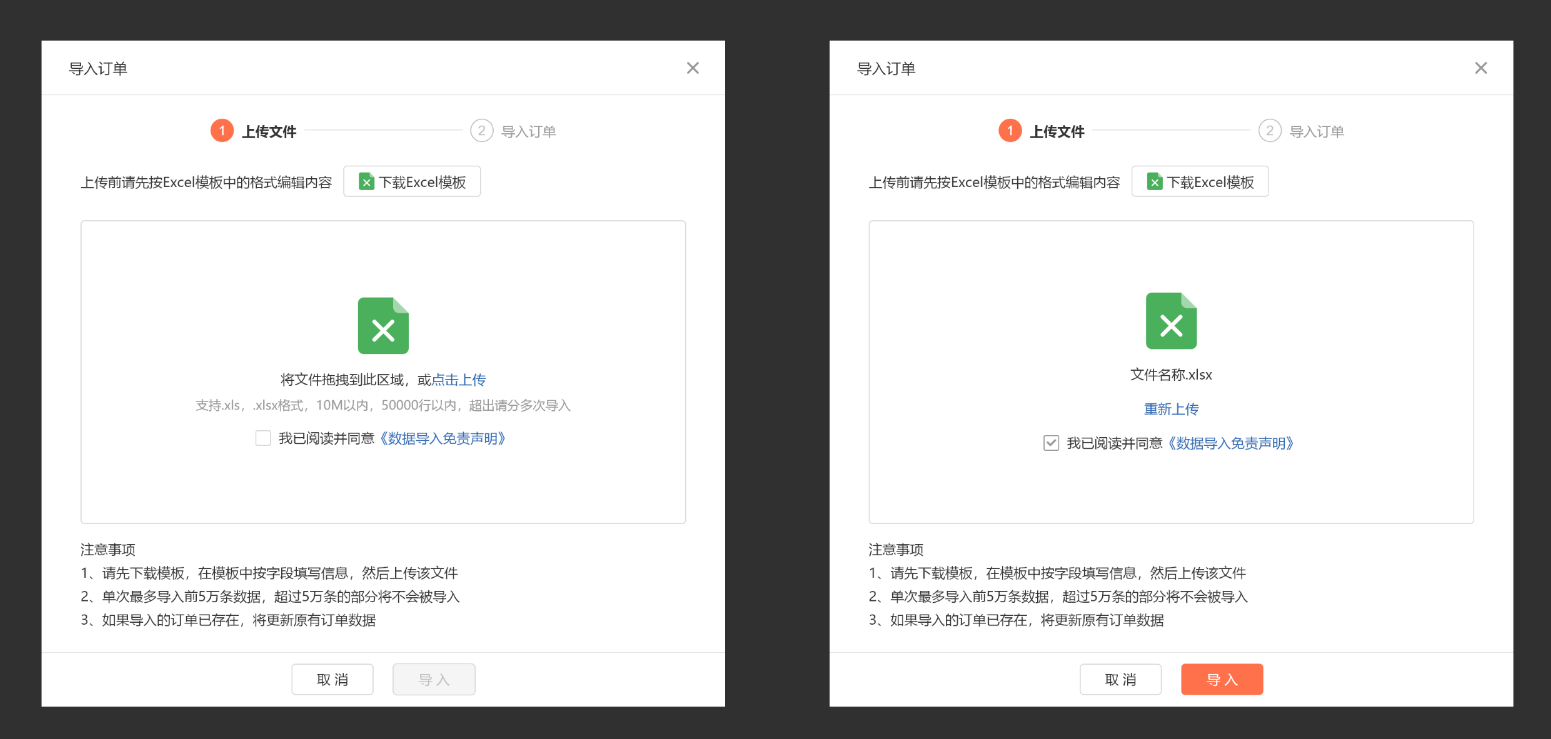Click the 点击上传 link in the left dialog
The image size is (1551, 739).
458,380
